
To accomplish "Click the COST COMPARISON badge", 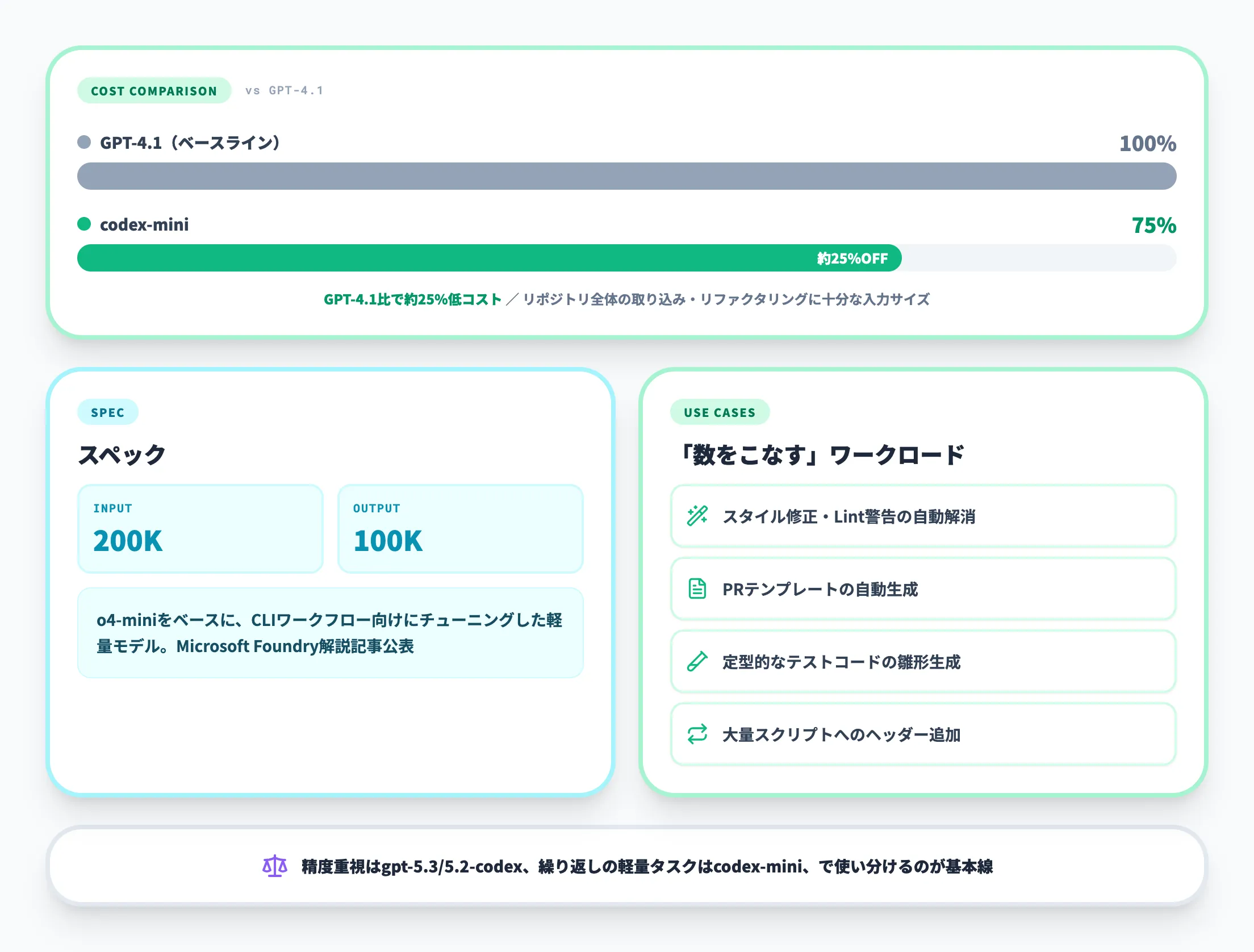I will tap(154, 91).
